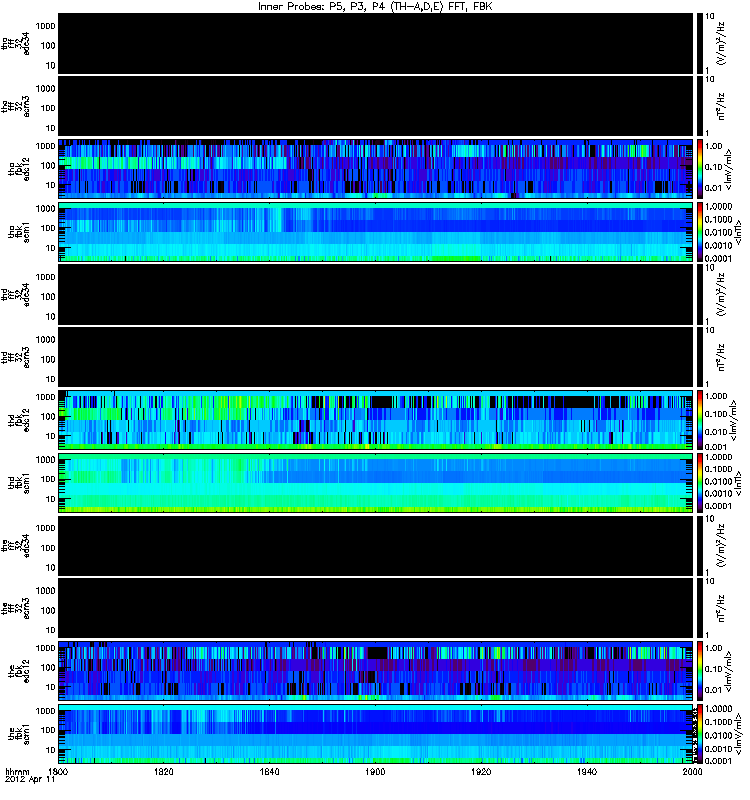Image resolution: width=750 pixels, height=800 pixels.
Task: Click inside the thd fbk scm1 spectrogram
Action: 376,483
